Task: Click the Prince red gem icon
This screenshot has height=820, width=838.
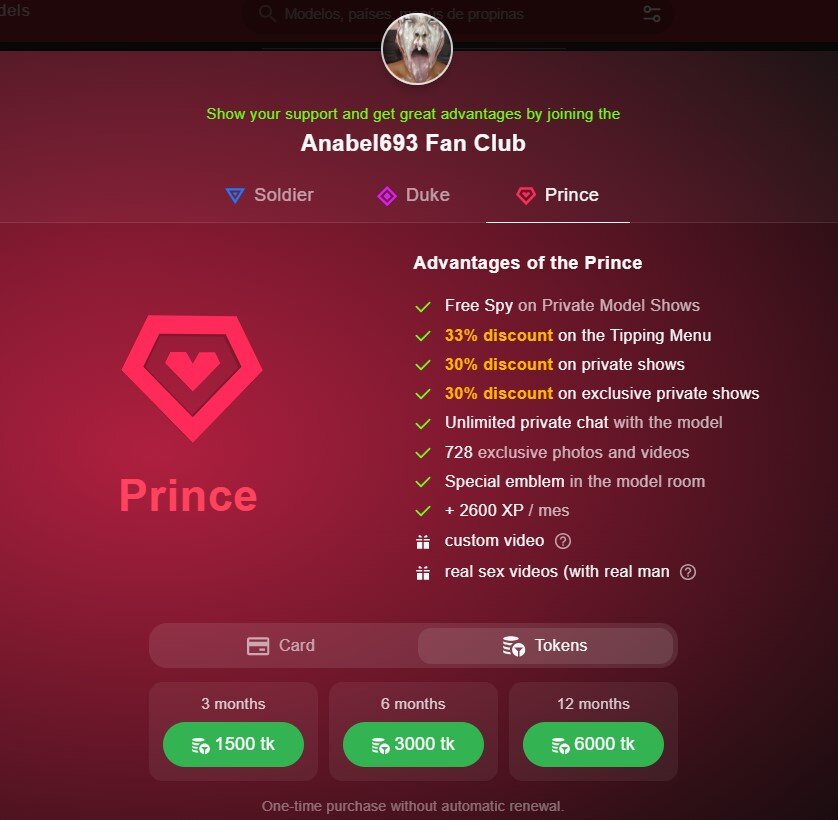Action: [526, 195]
